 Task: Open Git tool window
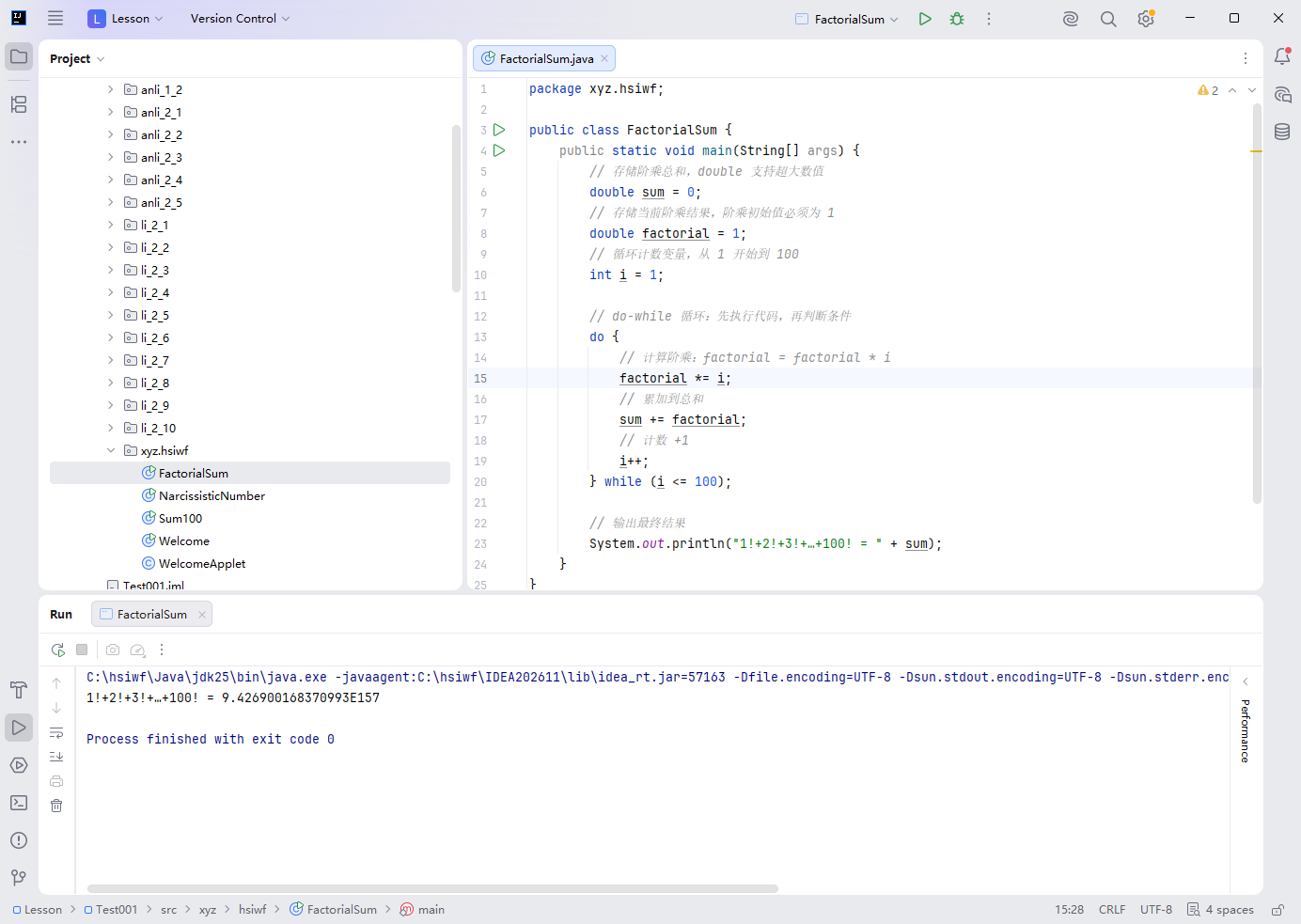point(19,878)
